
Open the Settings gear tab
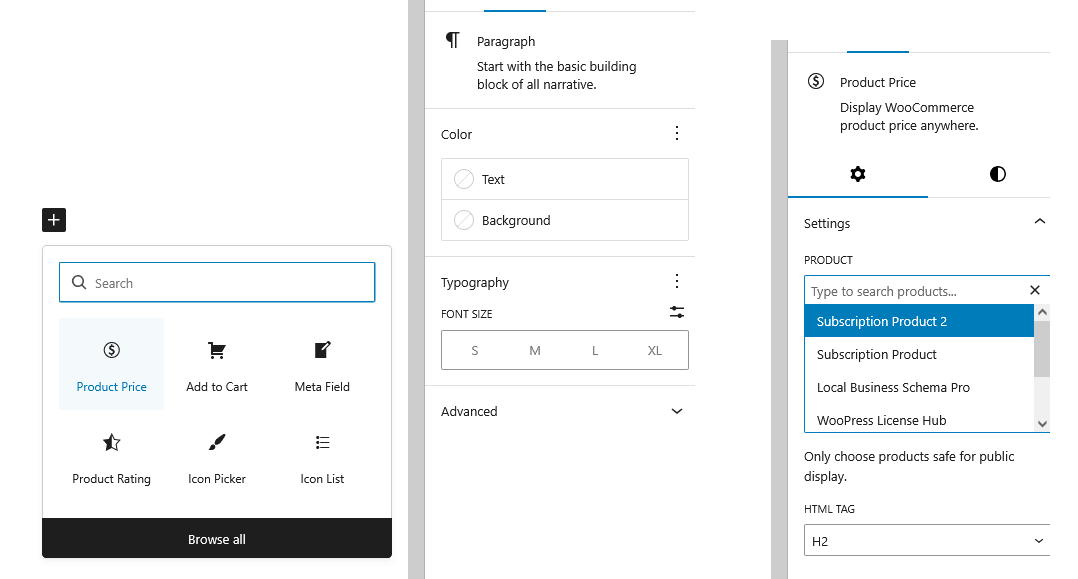[858, 174]
